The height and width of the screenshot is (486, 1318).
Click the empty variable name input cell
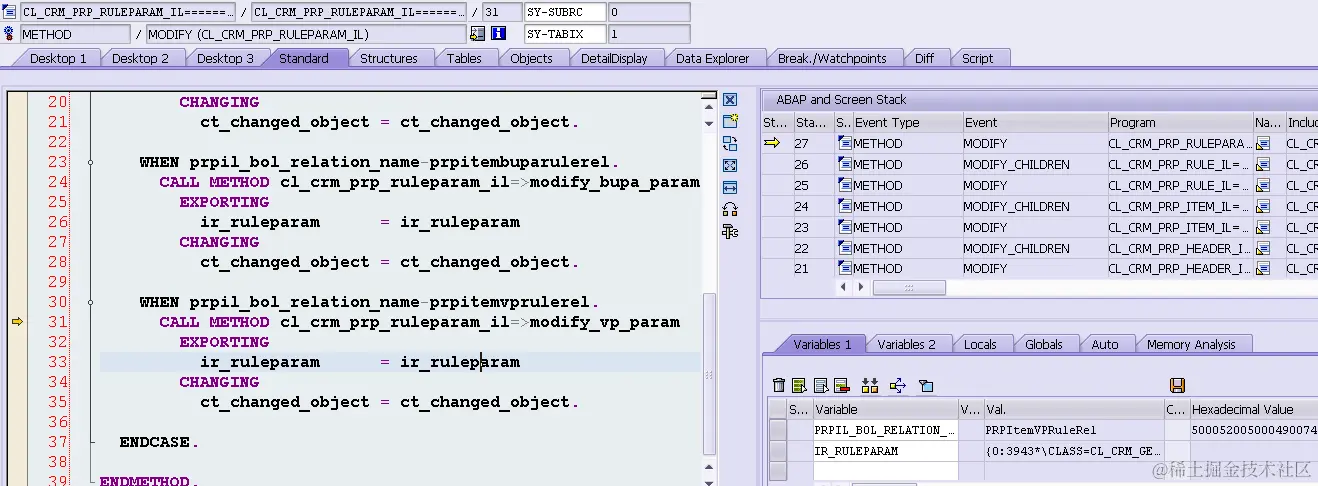pyautogui.click(x=885, y=471)
